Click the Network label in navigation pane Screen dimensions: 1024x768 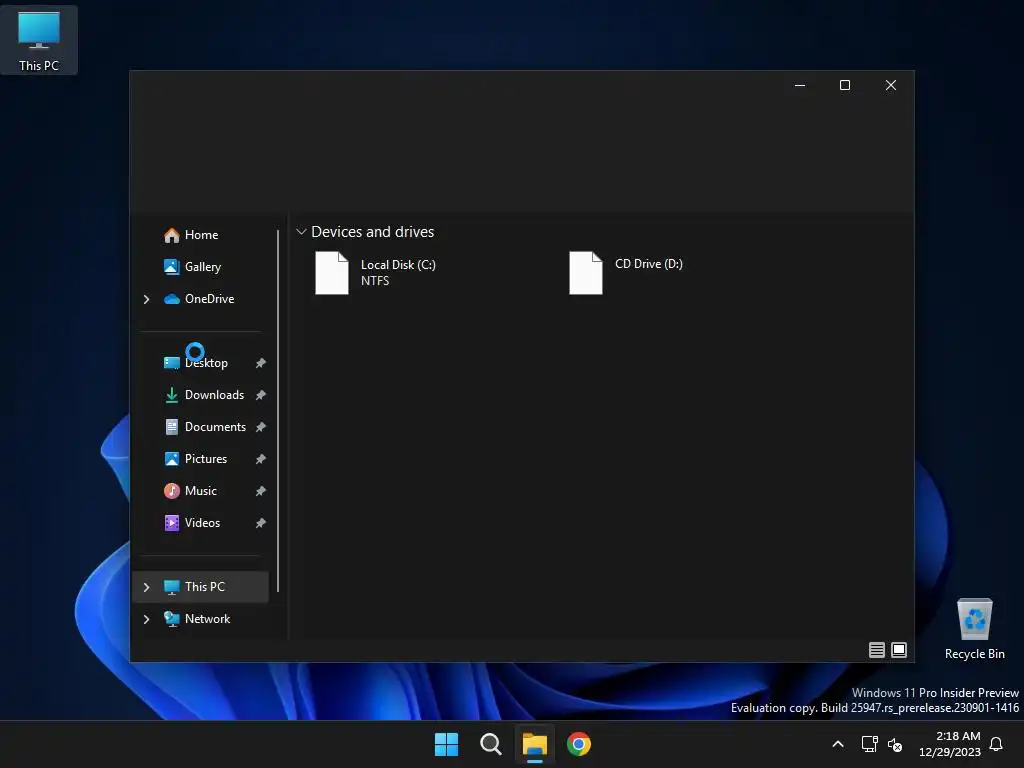(x=207, y=619)
